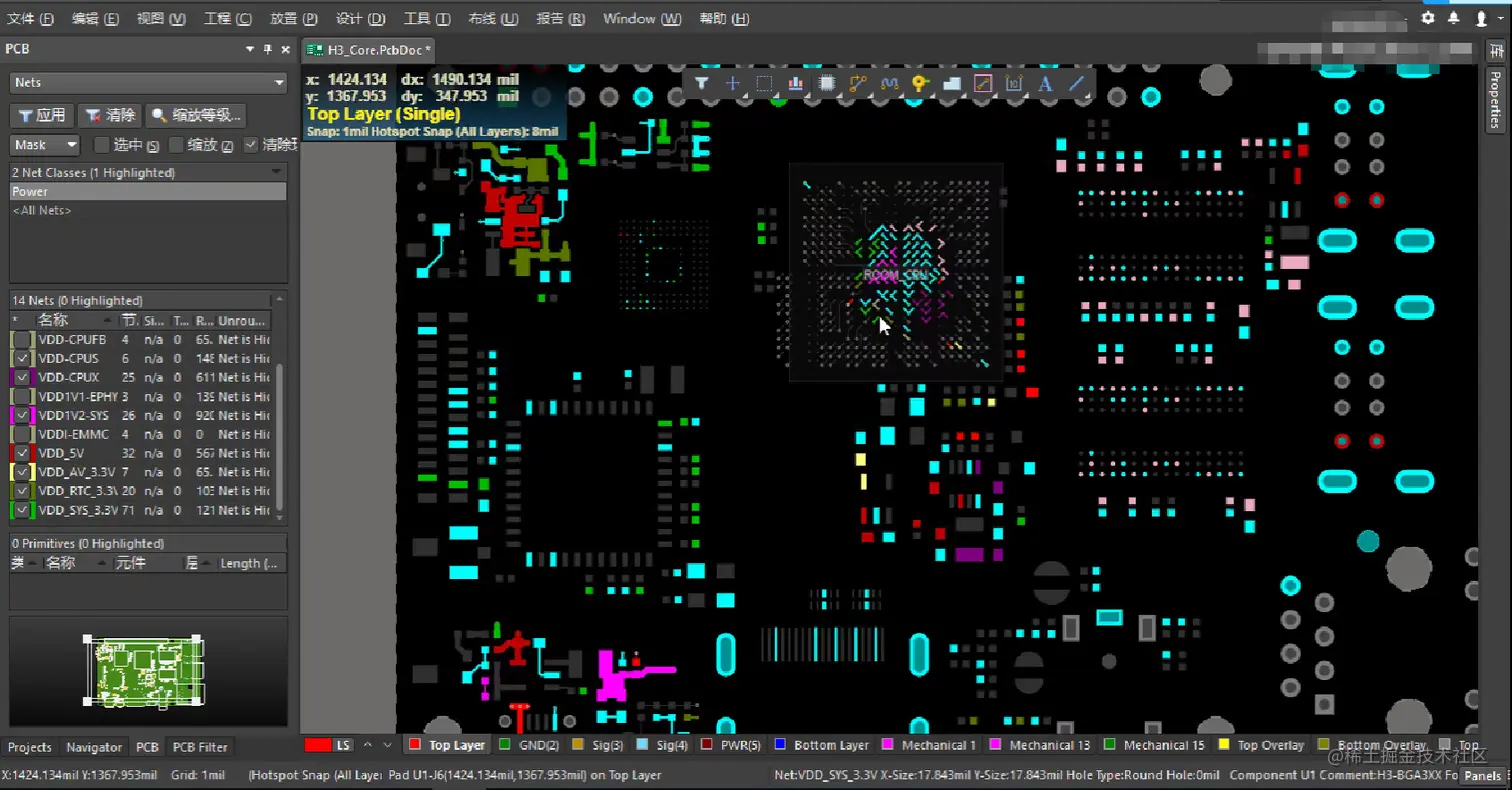Switch to the H3_Core.PcbDoc tab
Viewport: 1512px width, 790px height.
[x=370, y=49]
